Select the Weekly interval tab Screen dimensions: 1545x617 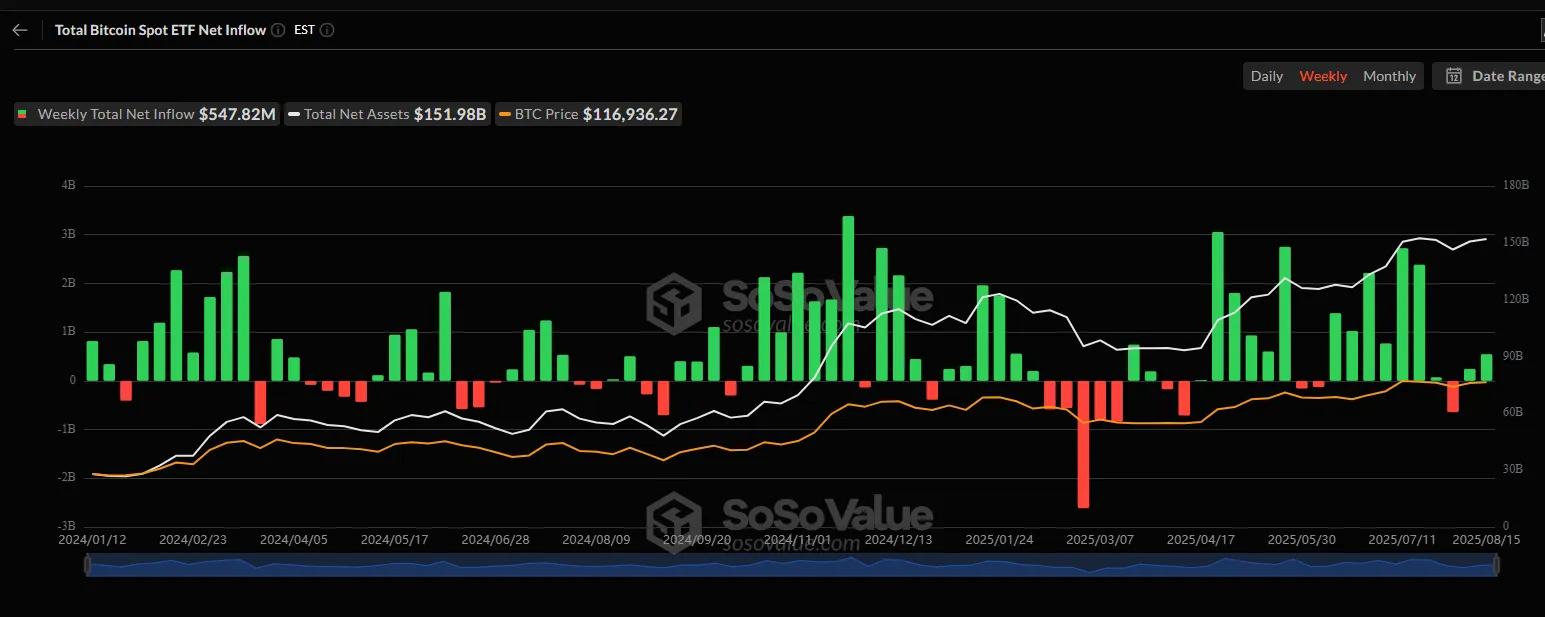[x=1323, y=76]
